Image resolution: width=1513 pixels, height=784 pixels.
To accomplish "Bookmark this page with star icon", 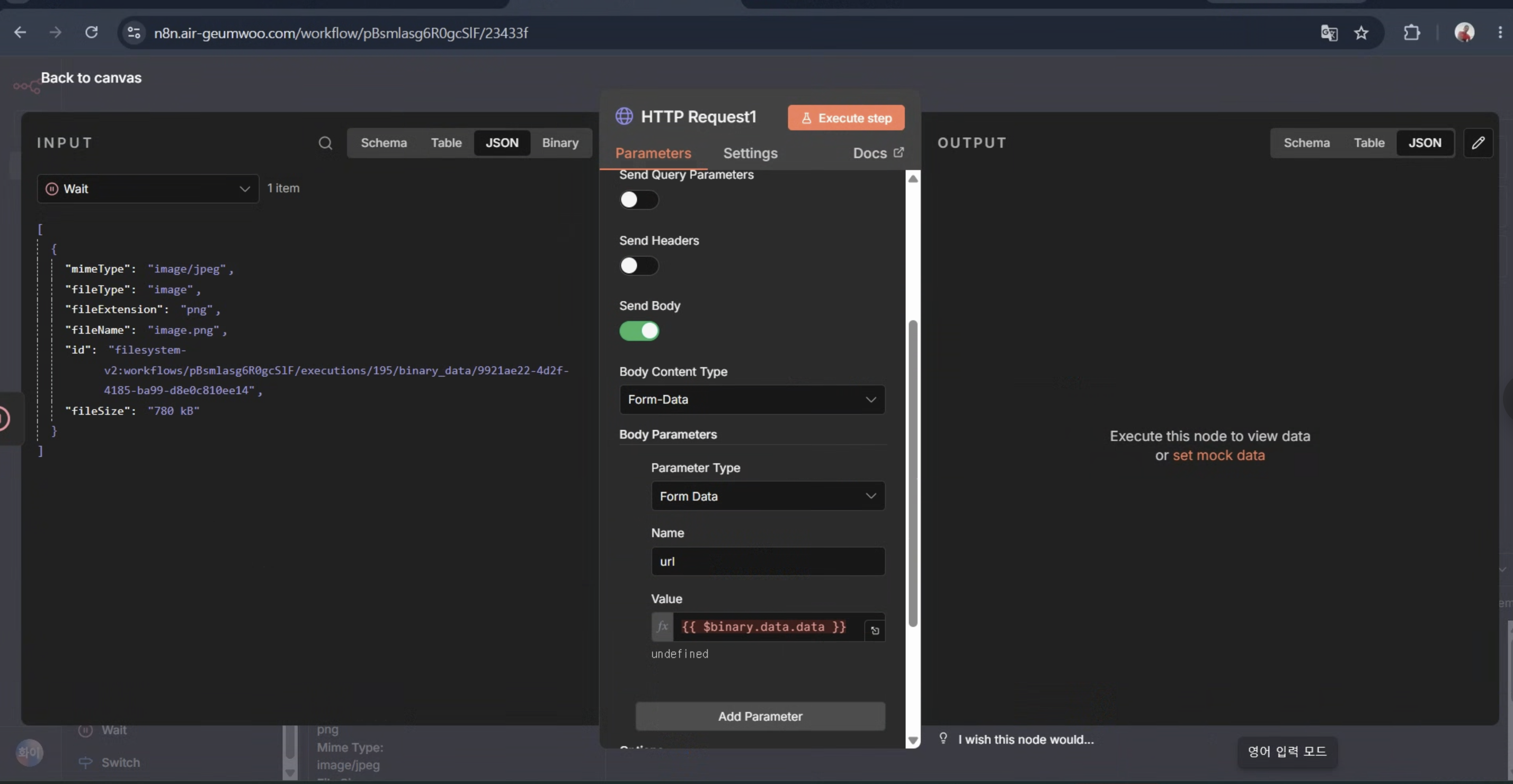I will tap(1361, 33).
